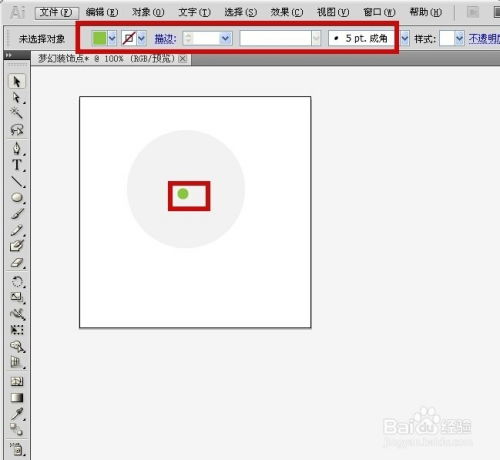Image resolution: width=500 pixels, height=460 pixels.
Task: Click the green fill color swatch
Action: coord(99,39)
